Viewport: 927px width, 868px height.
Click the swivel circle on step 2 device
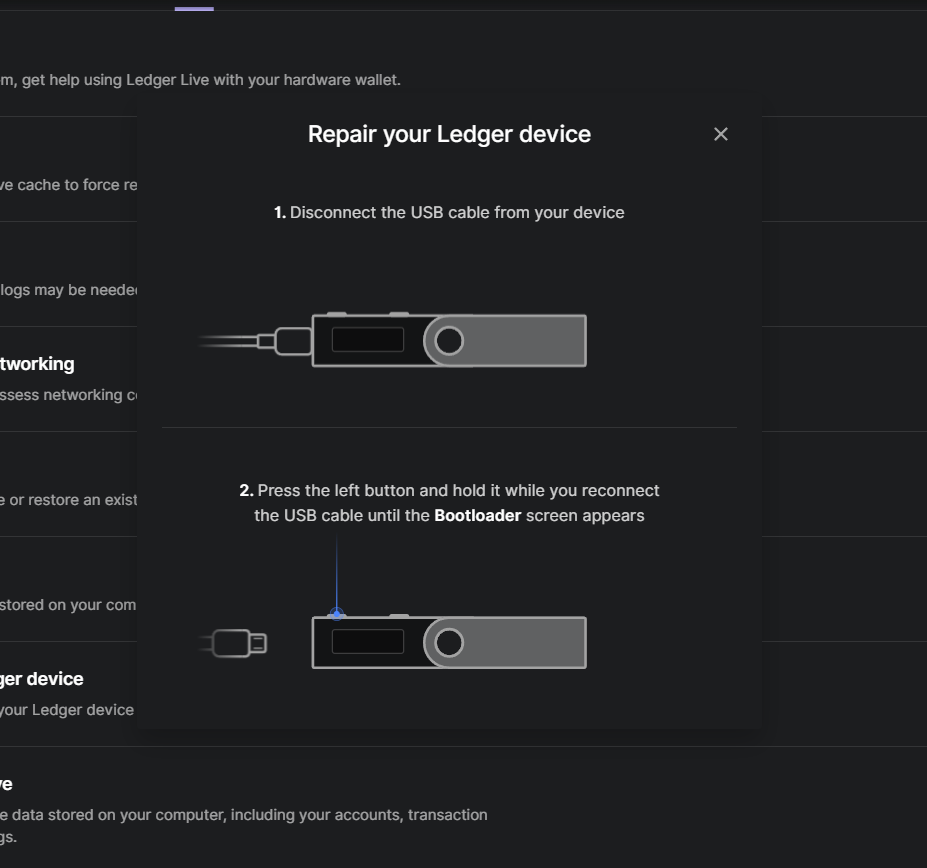coord(450,642)
